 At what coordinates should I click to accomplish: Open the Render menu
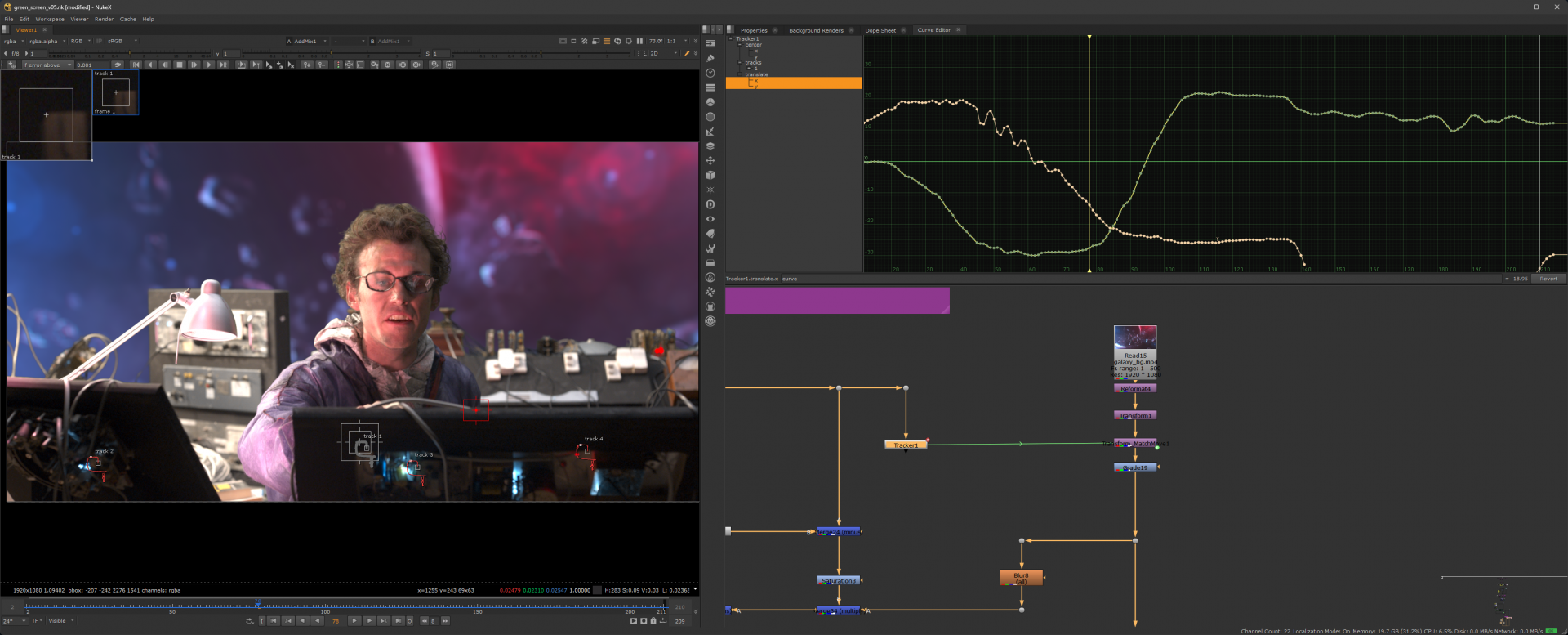pos(104,19)
